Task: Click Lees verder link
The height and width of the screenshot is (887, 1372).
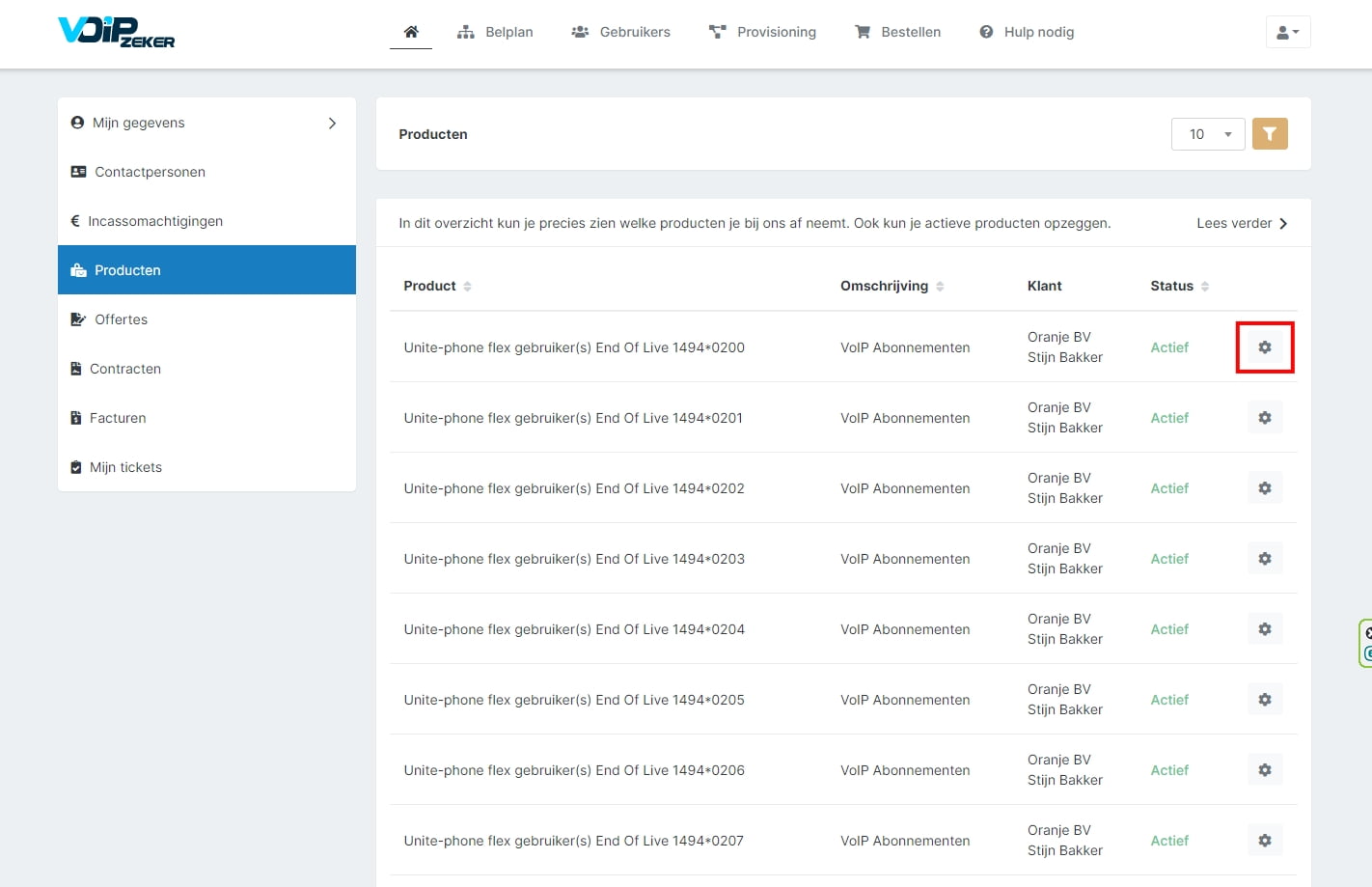Action: click(x=1242, y=223)
